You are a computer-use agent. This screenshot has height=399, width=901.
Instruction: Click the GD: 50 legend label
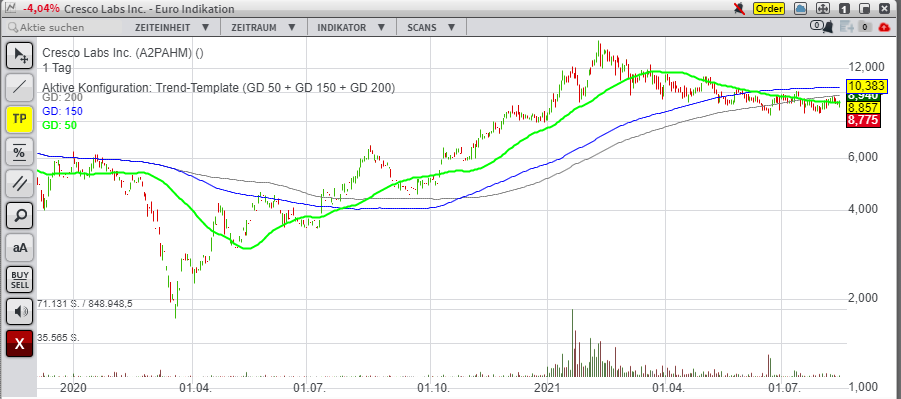(60, 125)
